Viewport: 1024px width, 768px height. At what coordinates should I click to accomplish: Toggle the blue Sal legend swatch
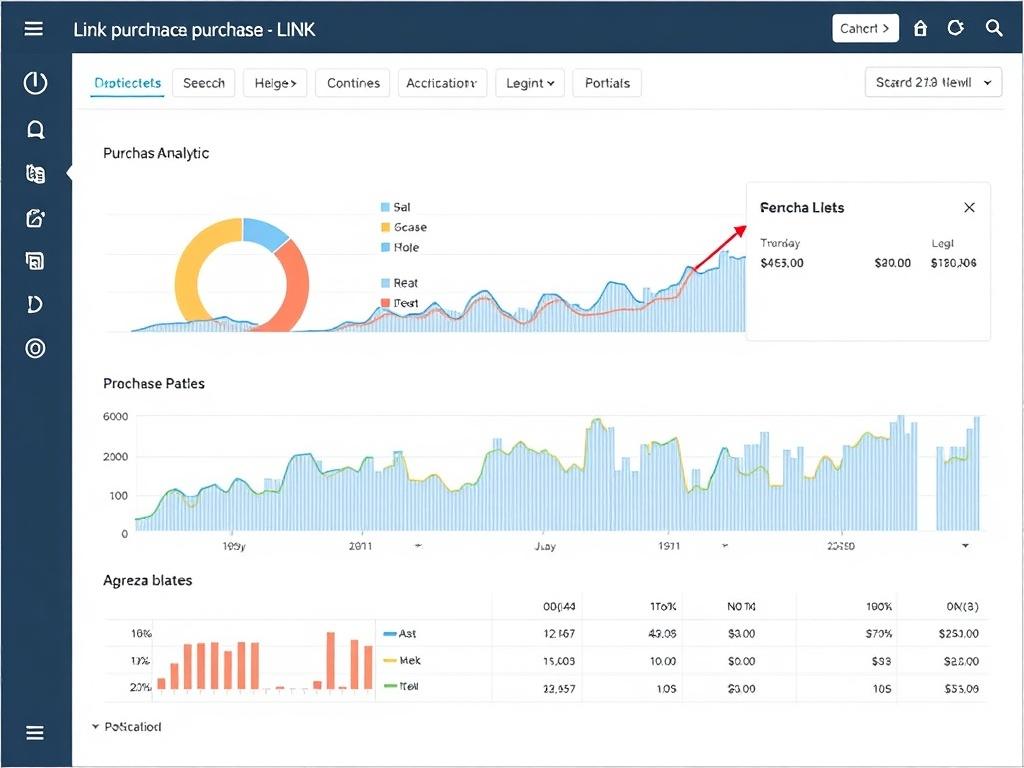coord(385,207)
